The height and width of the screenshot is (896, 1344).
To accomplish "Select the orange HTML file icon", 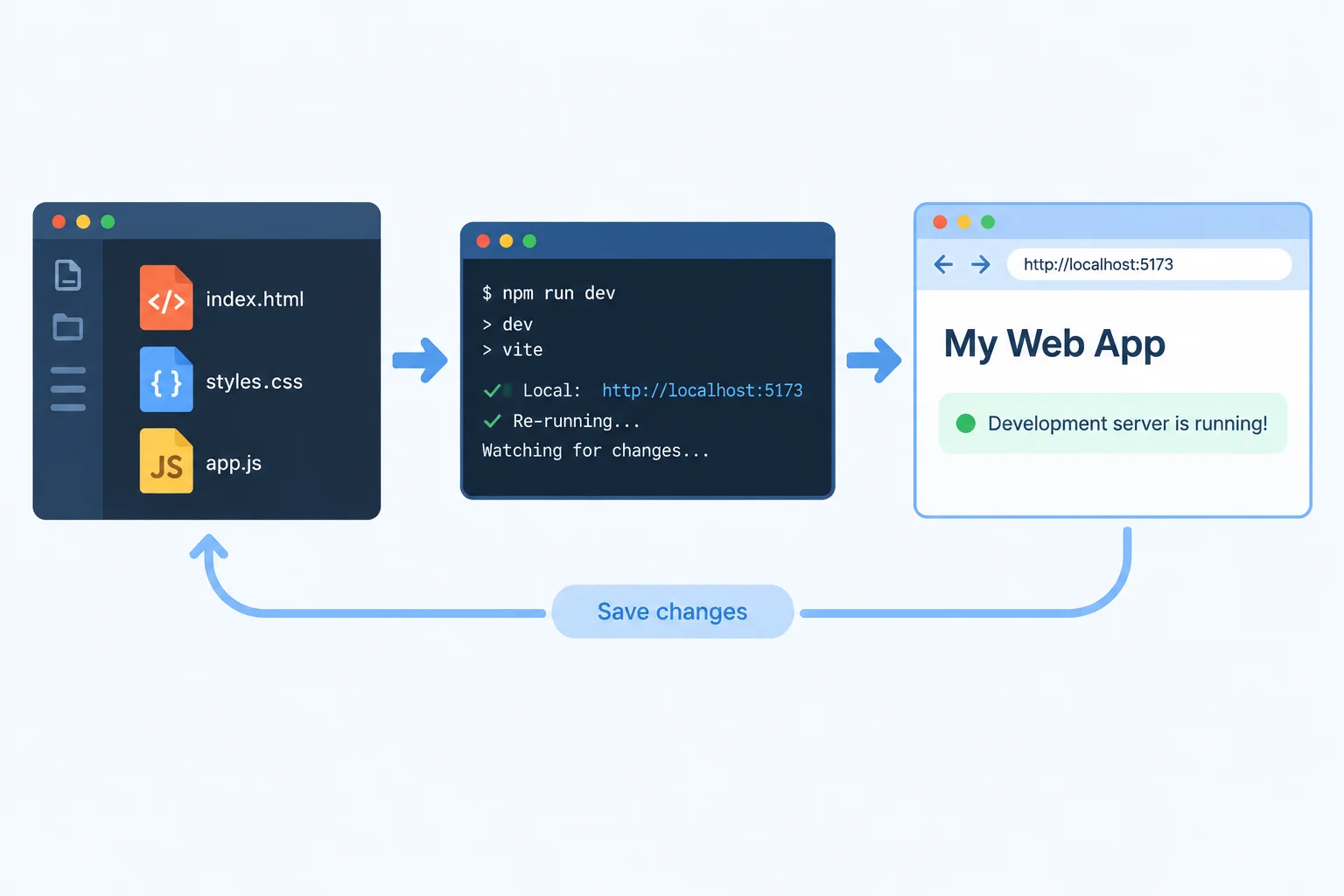I will 166,297.
